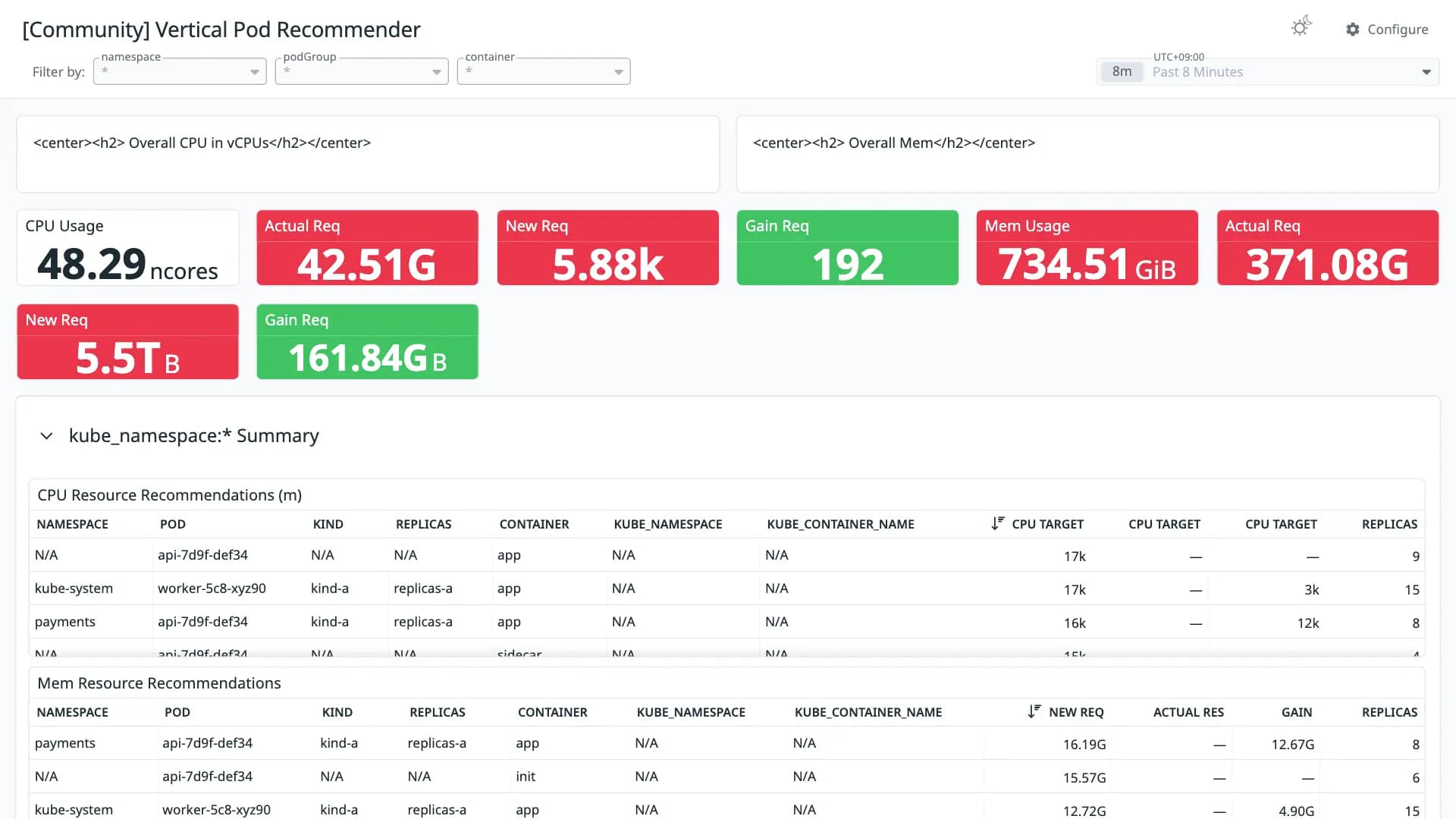Screen dimensions: 1456x819
Task: Open the namespace filter dropdown
Action: point(180,71)
